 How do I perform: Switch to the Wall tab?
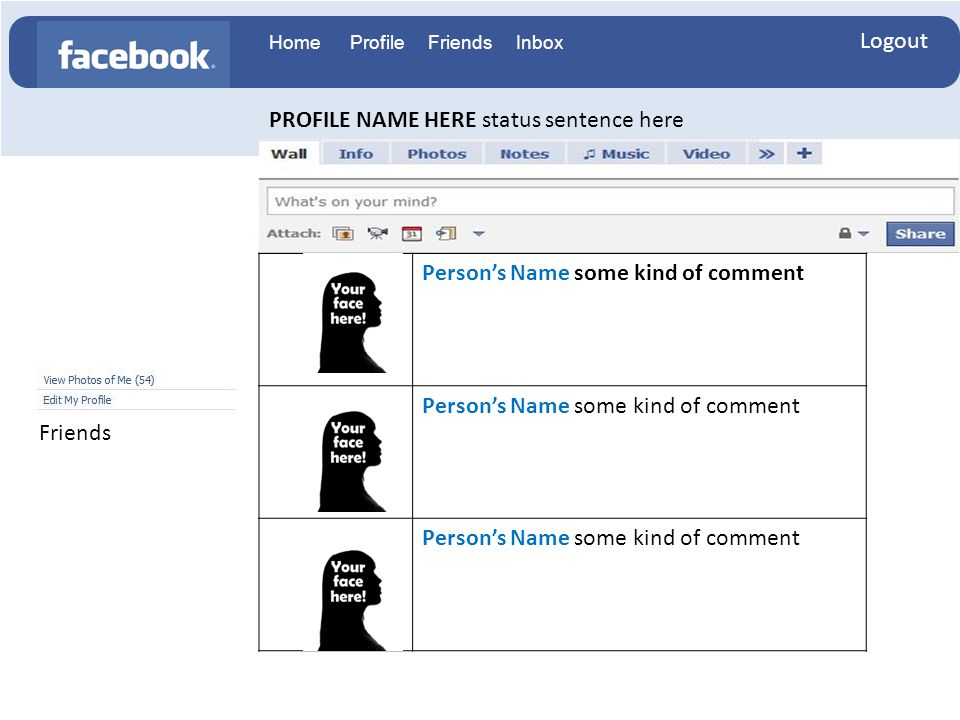tap(289, 154)
